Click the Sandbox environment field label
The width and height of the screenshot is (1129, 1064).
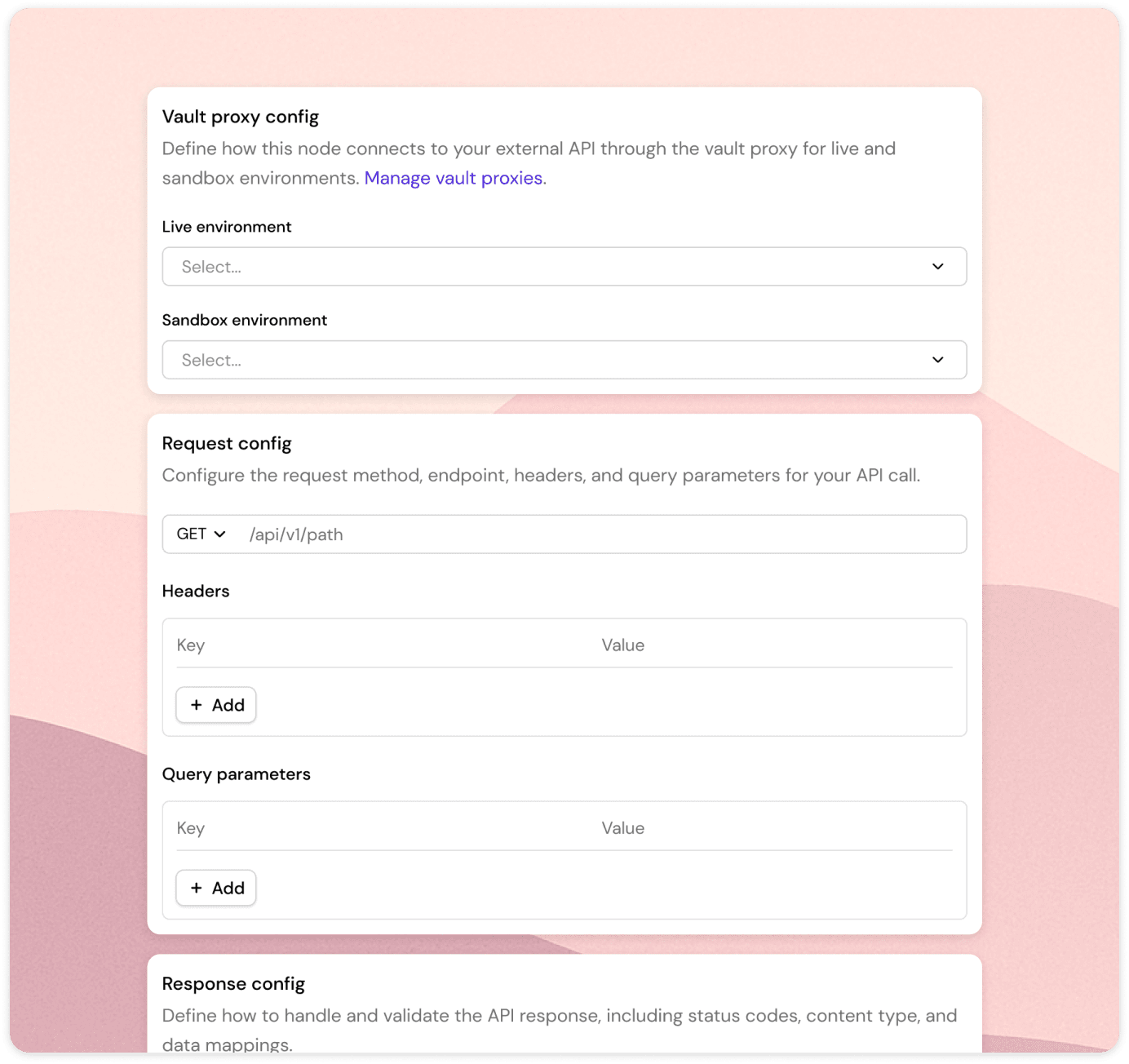pos(244,320)
